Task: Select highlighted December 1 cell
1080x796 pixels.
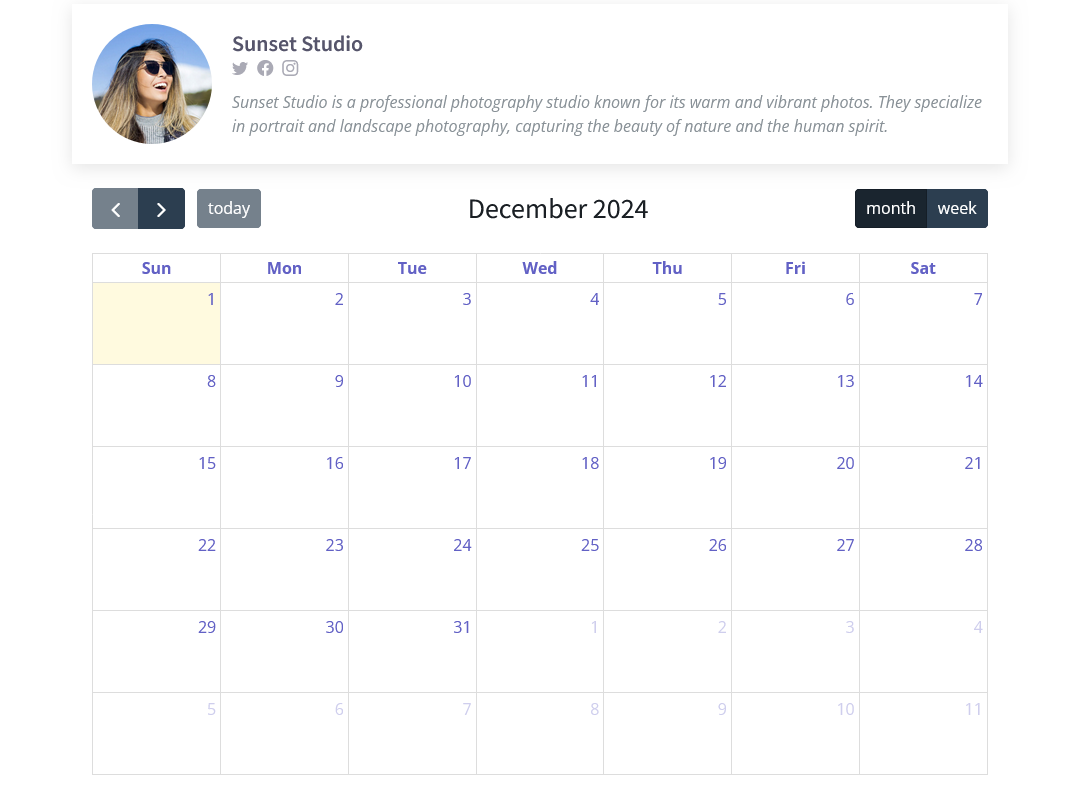Action: click(156, 324)
